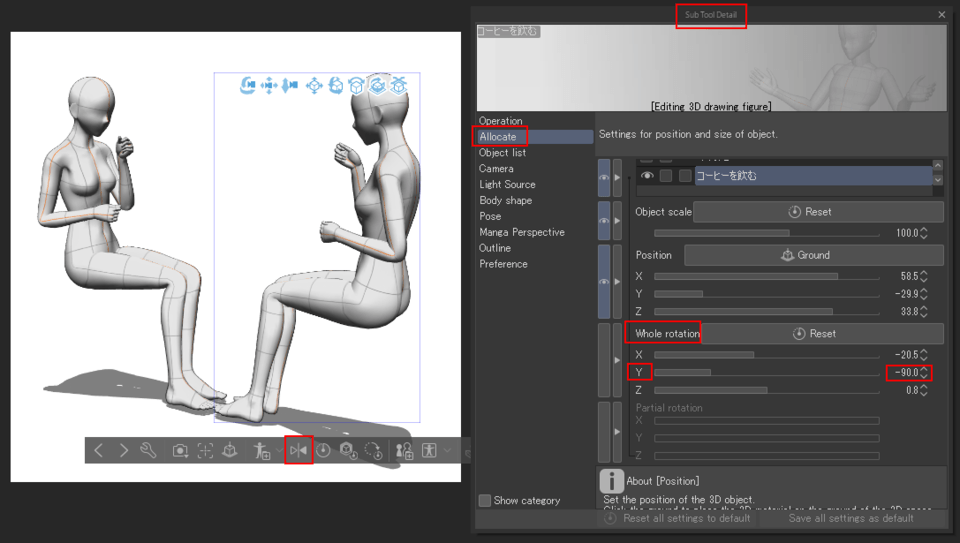Expand triangle beside Partial rotation settings
The height and width of the screenshot is (543, 960).
tap(617, 432)
